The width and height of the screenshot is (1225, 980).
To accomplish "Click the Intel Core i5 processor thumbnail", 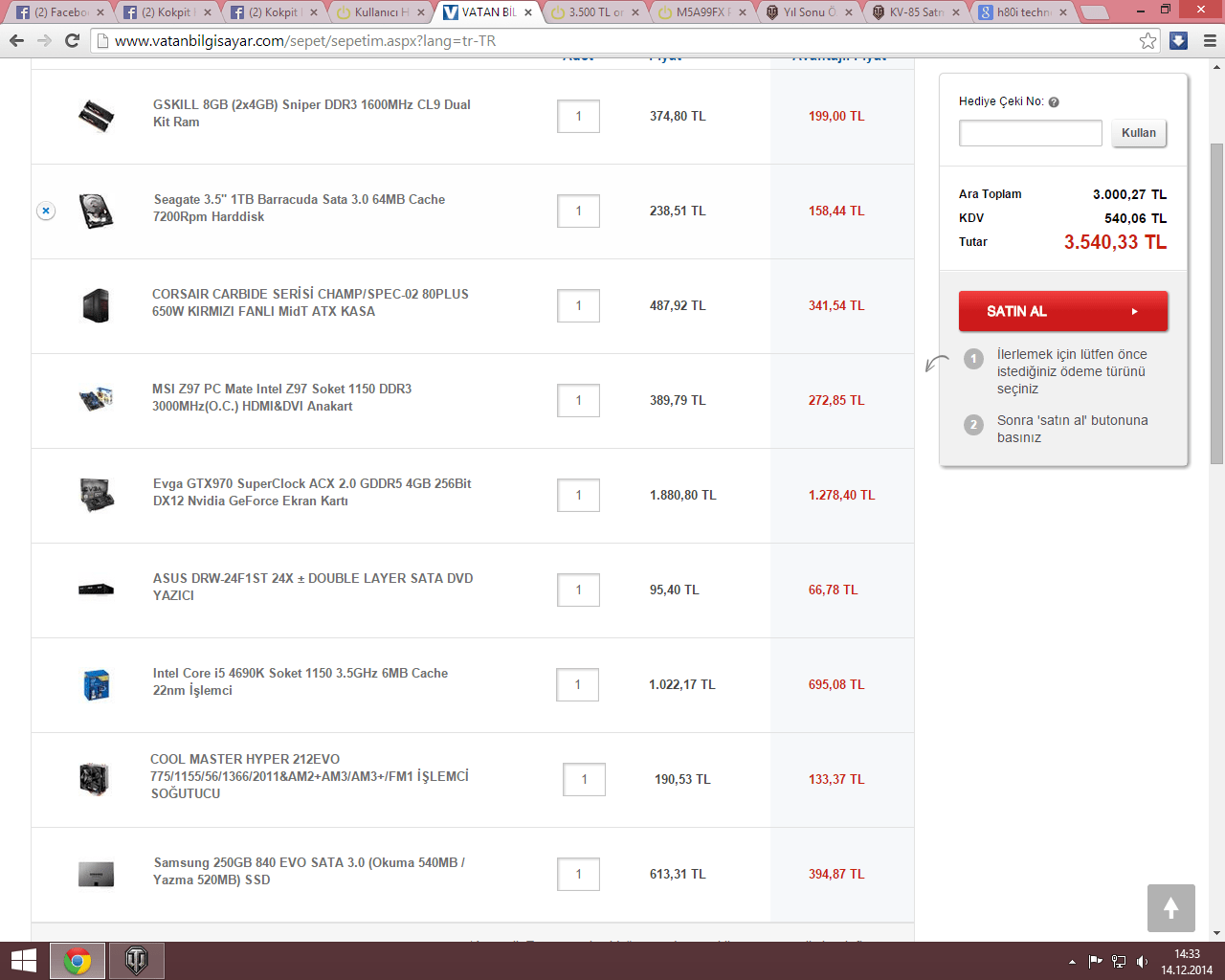I will point(97,684).
